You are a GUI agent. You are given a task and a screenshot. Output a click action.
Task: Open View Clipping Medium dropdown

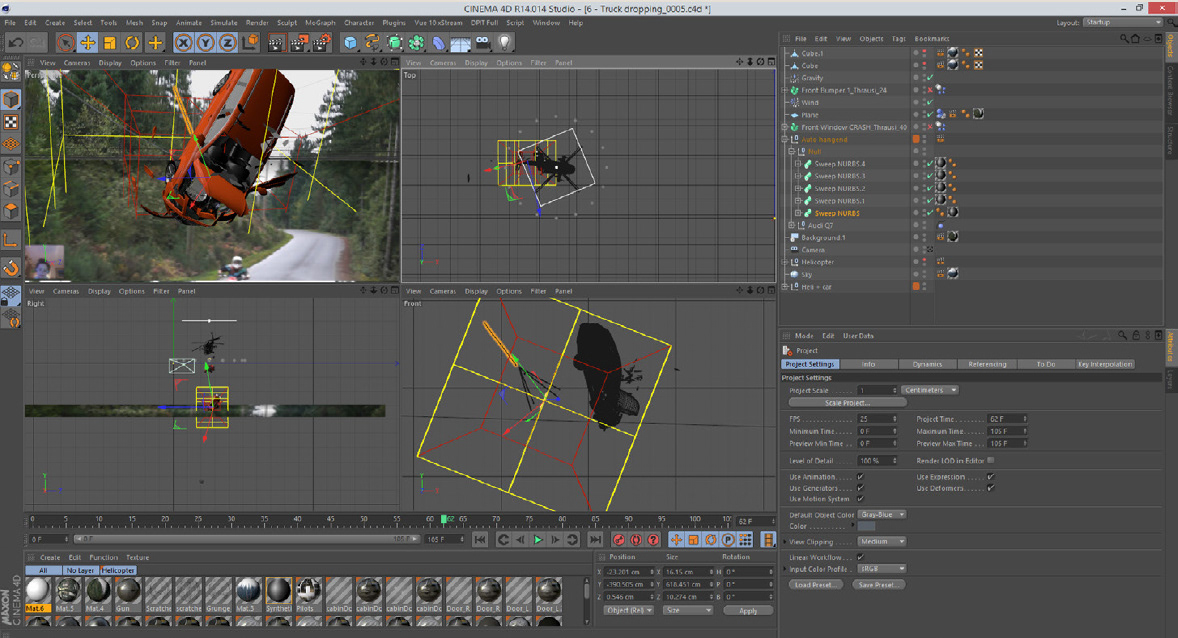pyautogui.click(x=882, y=541)
